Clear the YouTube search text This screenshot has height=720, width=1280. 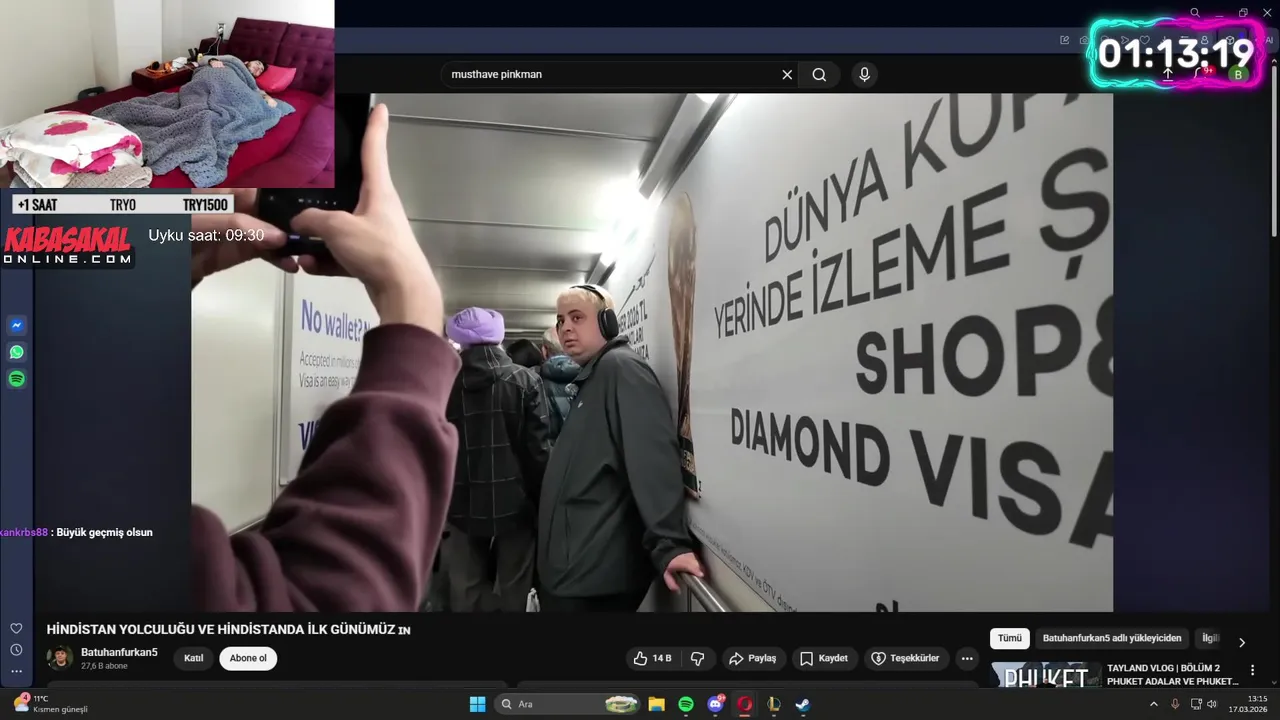tap(787, 75)
